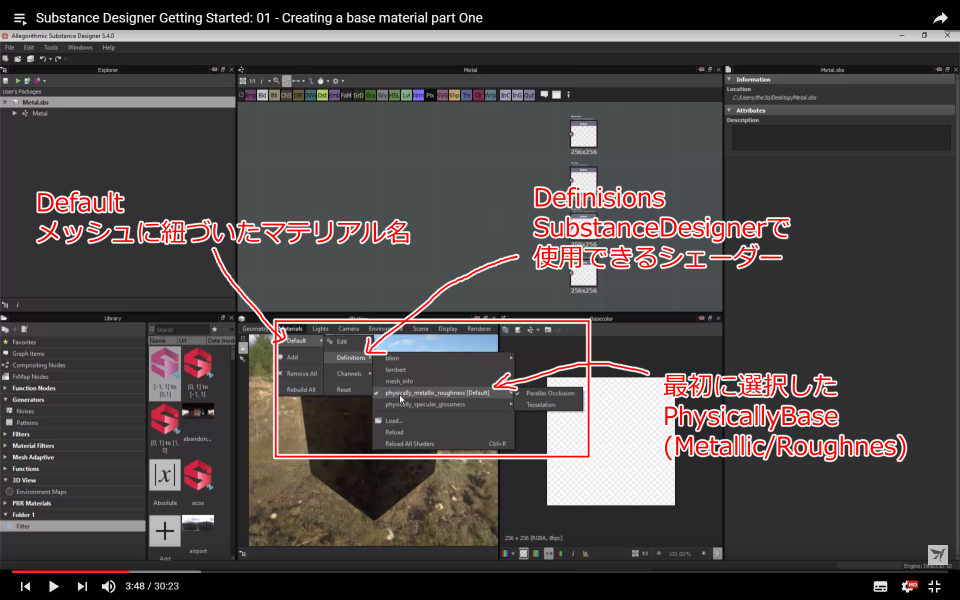960x600 pixels.
Task: Click YouTube share arrow icon
Action: [x=940, y=18]
